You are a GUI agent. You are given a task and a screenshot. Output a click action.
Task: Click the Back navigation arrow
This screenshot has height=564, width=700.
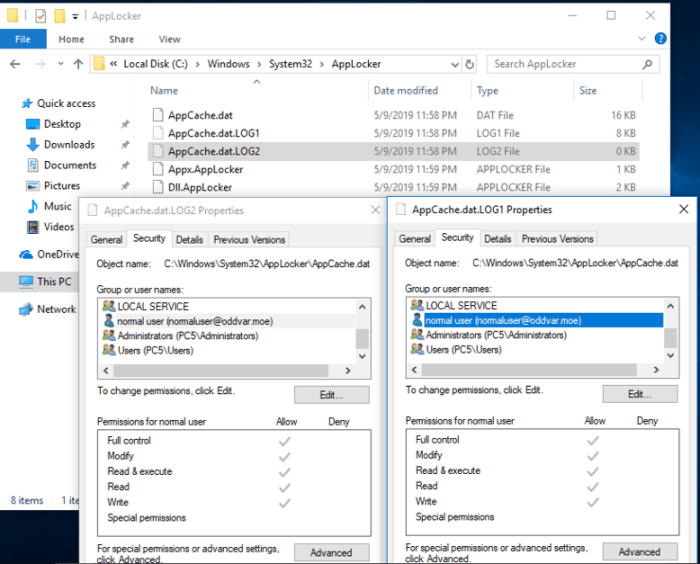15,64
